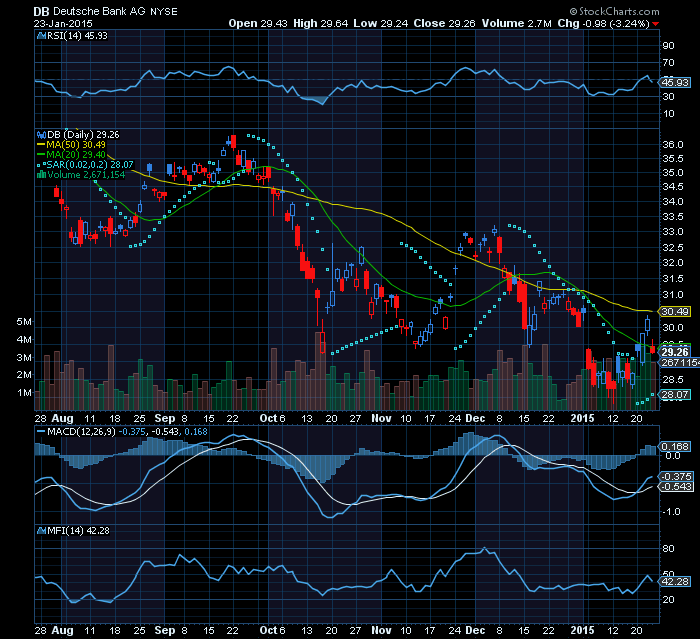This screenshot has height=639, width=700.
Task: Click the MACD(12,26,9) legend text
Action: click(x=81, y=432)
